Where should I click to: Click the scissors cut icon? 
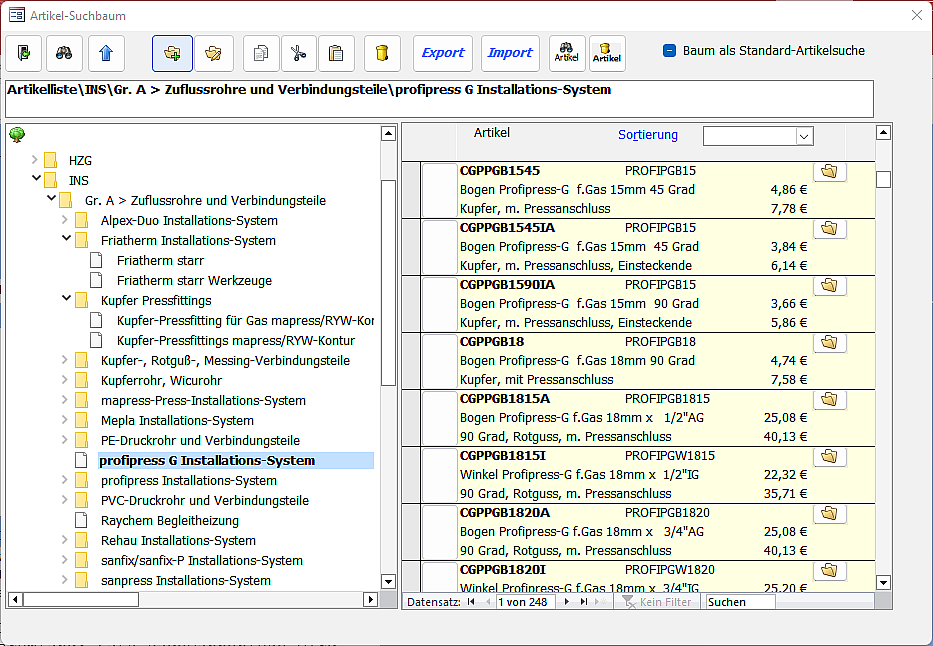298,53
